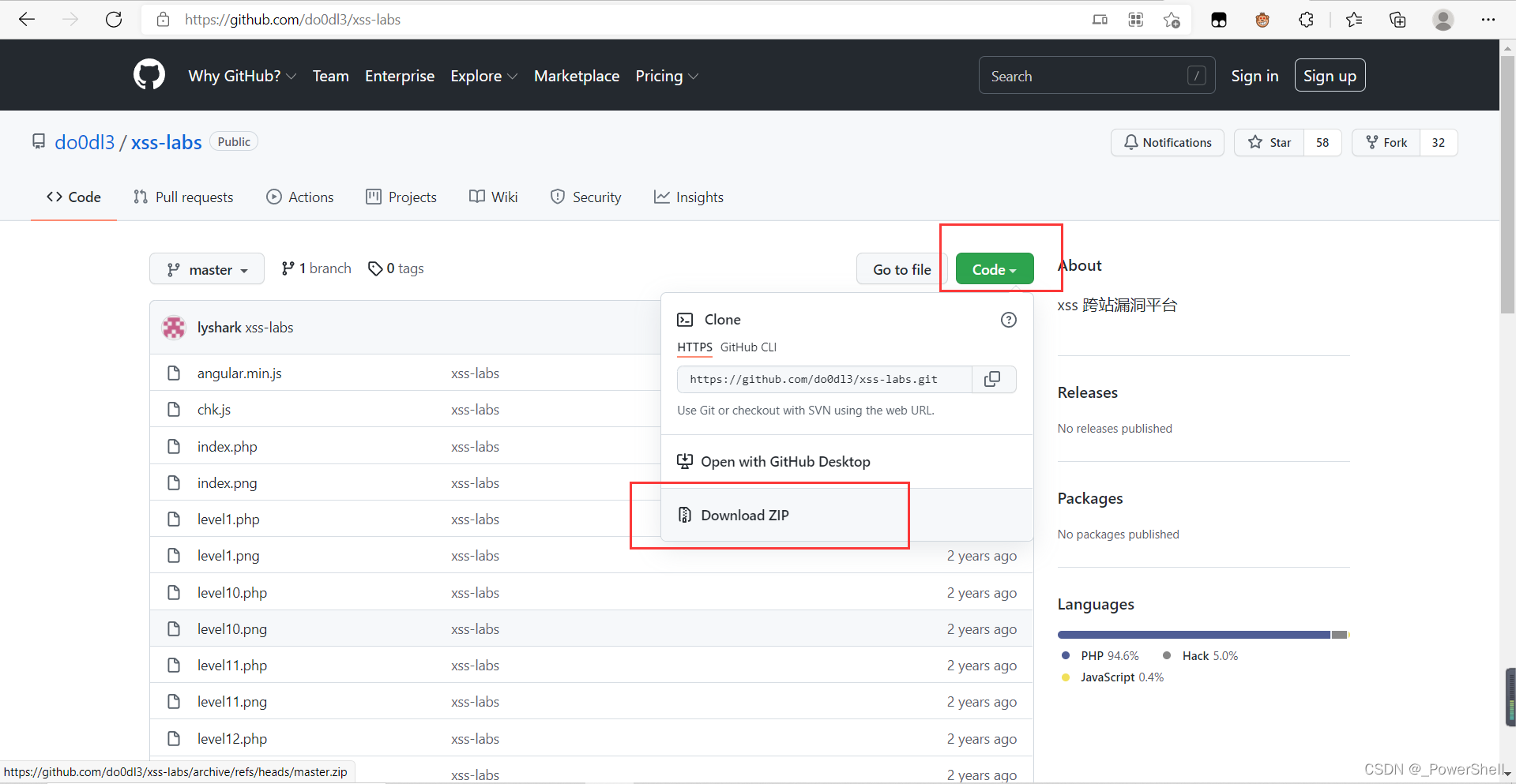Click the Hack 5.0% language entry
This screenshot has width=1516, height=784.
1201,656
